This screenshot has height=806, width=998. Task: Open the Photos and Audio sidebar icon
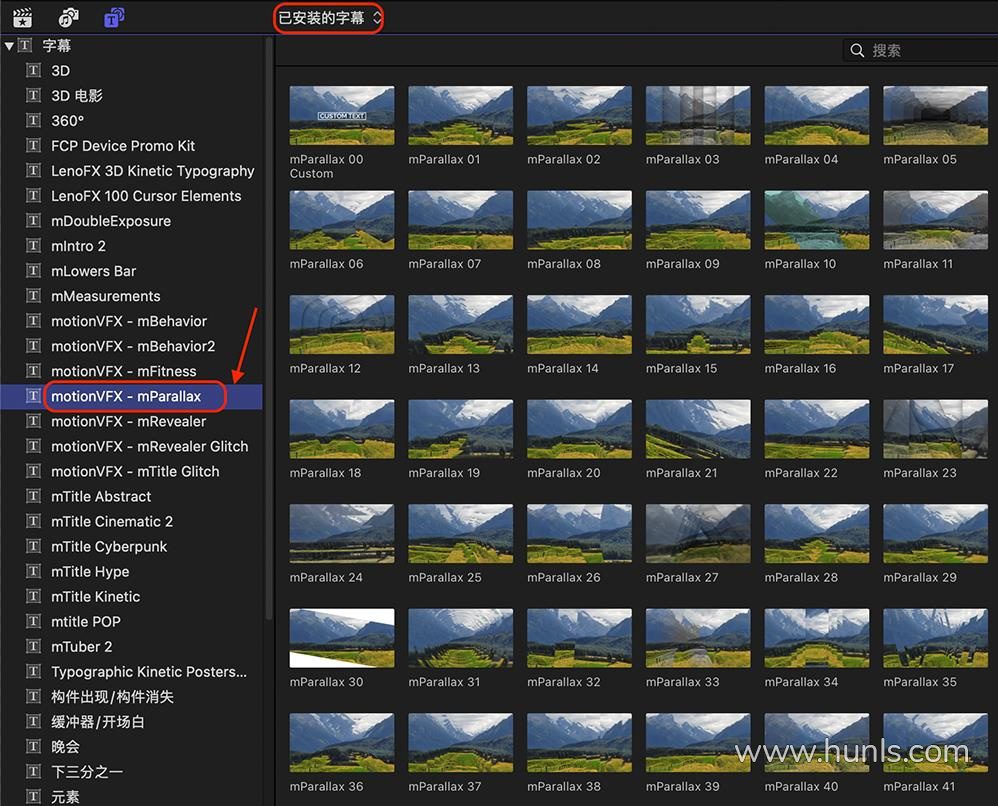[68, 17]
